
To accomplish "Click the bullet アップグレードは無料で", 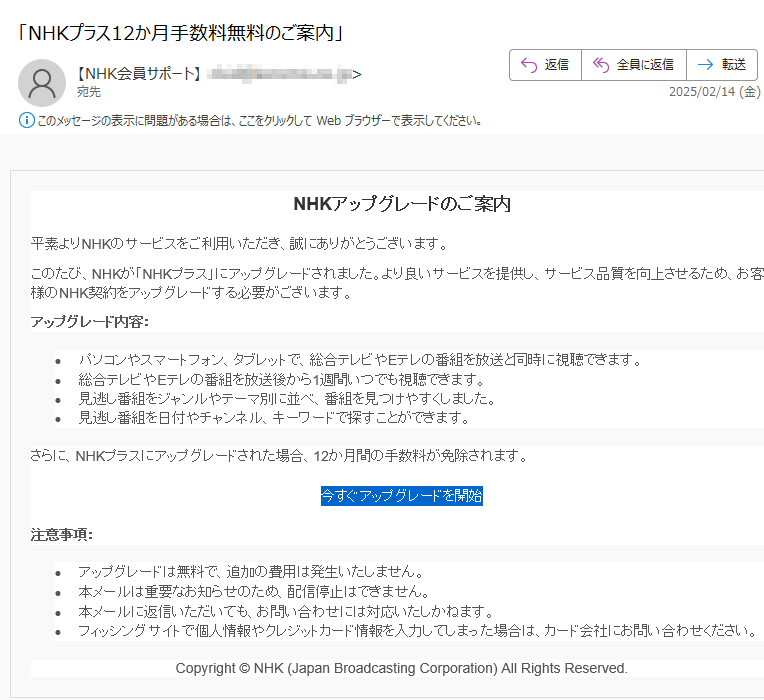I will point(251,571).
